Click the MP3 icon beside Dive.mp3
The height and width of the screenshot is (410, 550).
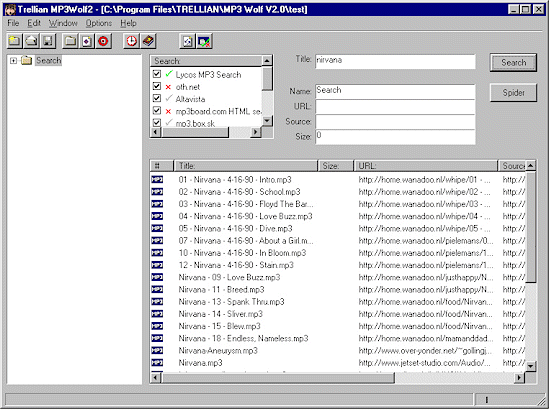pyautogui.click(x=157, y=228)
